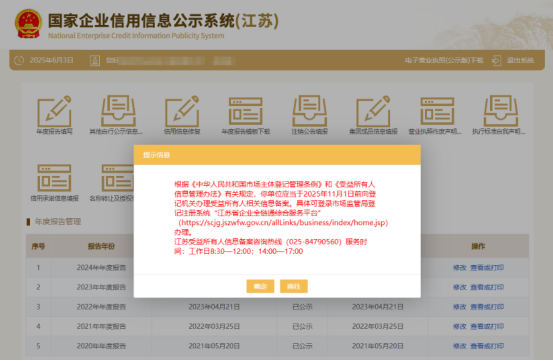
Task: Click the first 2021年05月20日 date cell
Action: (214, 346)
